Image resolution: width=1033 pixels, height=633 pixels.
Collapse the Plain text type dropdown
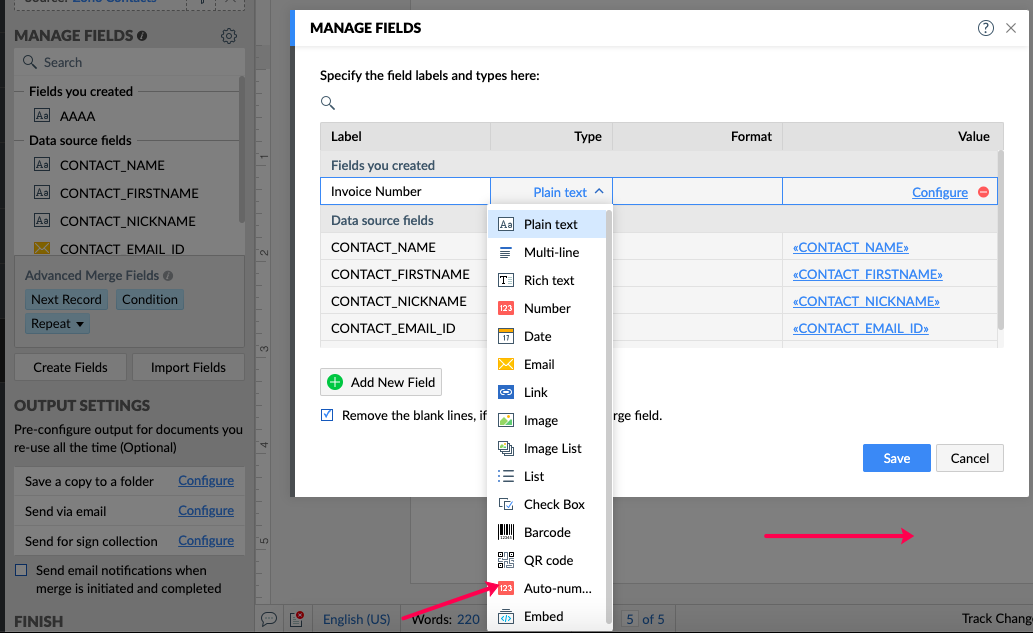(568, 192)
